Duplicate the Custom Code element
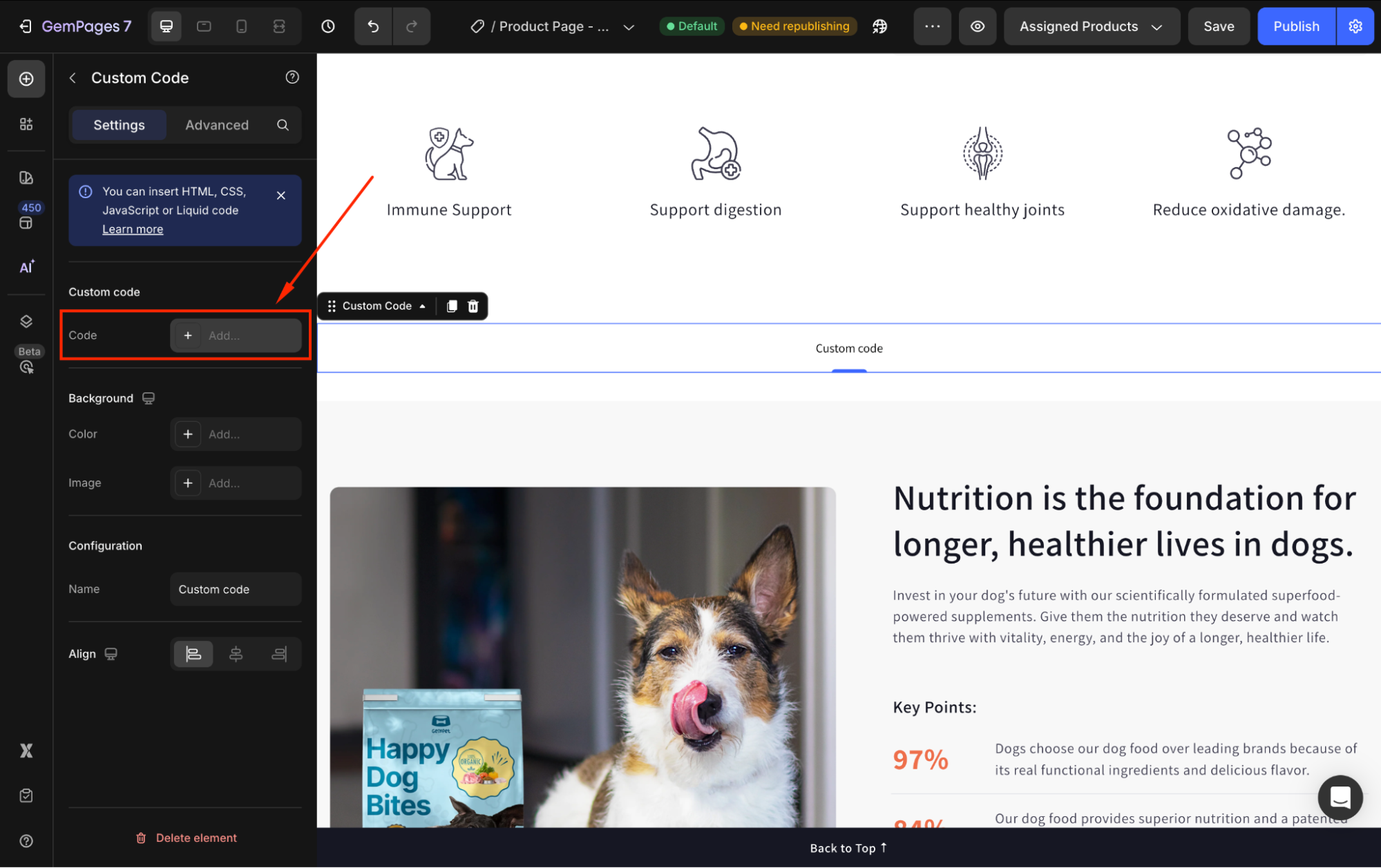The width and height of the screenshot is (1381, 868). point(452,306)
